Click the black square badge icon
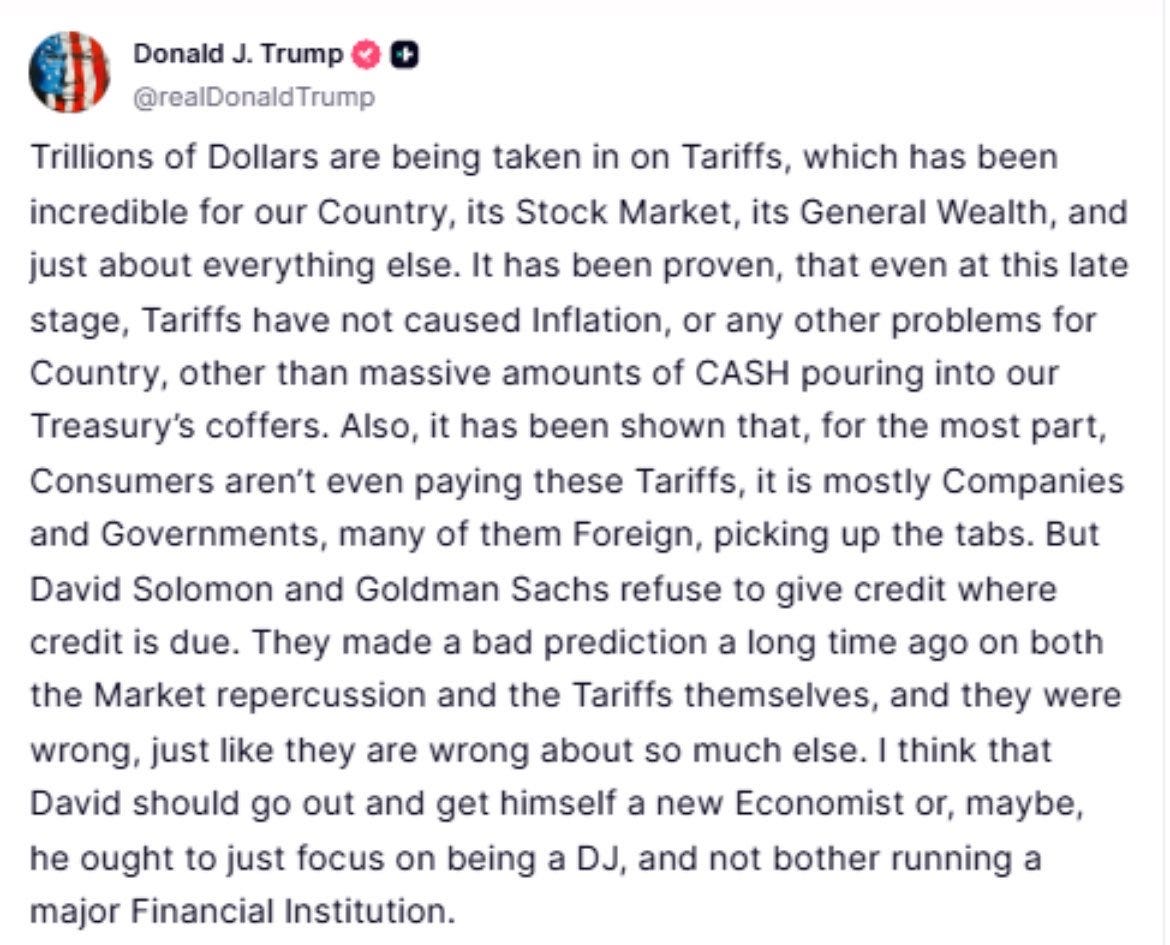This screenshot has width=1170, height=945. click(404, 55)
